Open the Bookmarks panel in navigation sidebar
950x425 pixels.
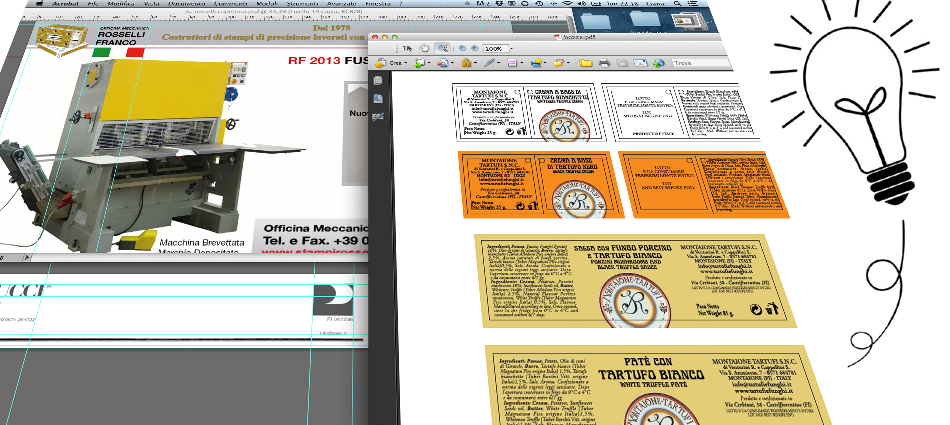tap(377, 98)
